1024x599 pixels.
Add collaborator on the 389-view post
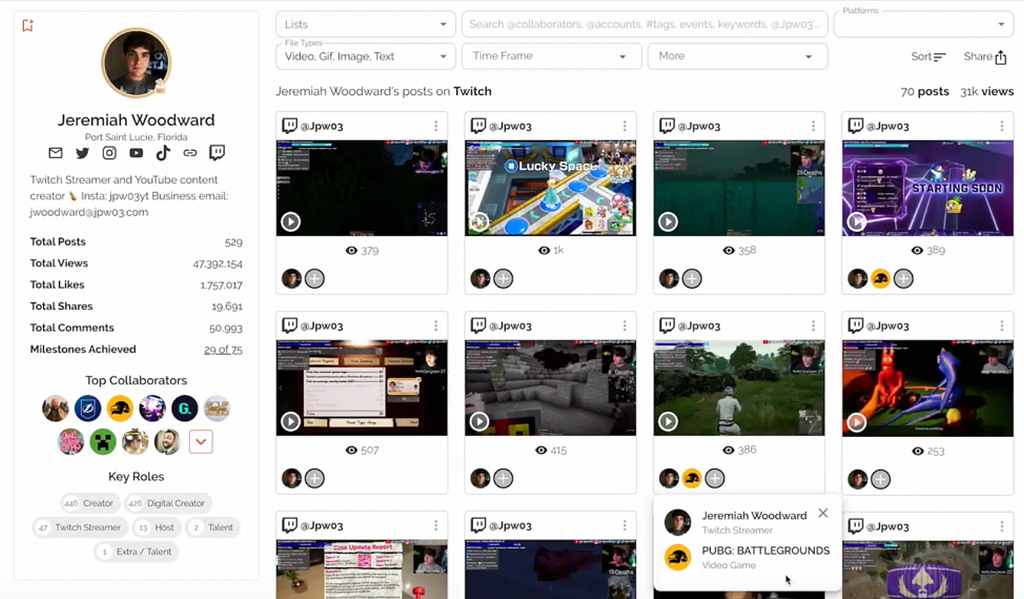tap(903, 279)
